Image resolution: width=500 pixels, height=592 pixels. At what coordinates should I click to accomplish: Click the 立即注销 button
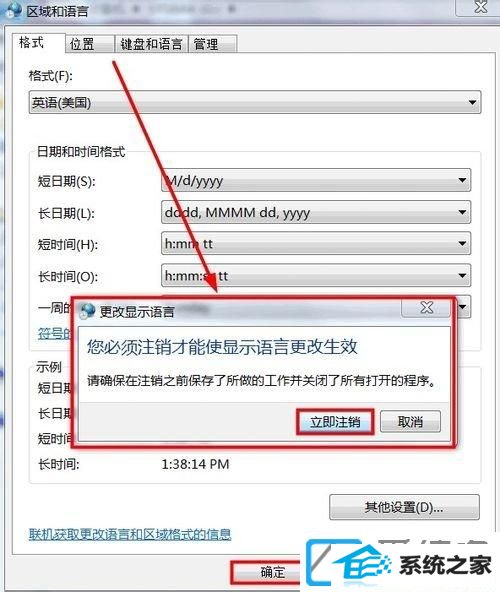[335, 422]
